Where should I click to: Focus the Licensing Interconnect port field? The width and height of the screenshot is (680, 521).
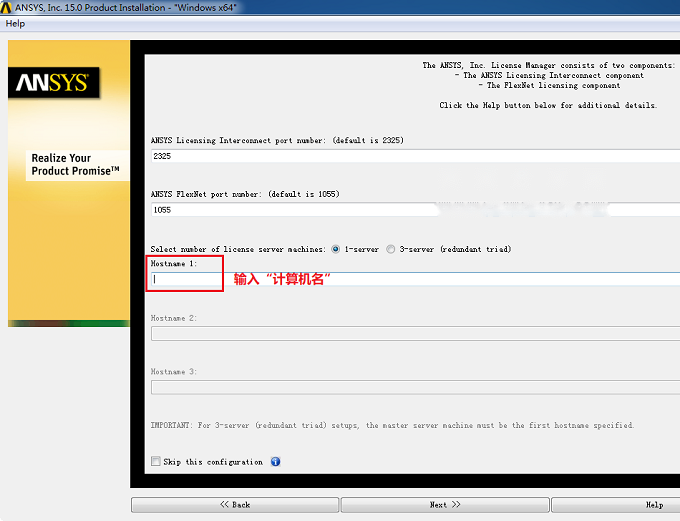click(x=415, y=156)
